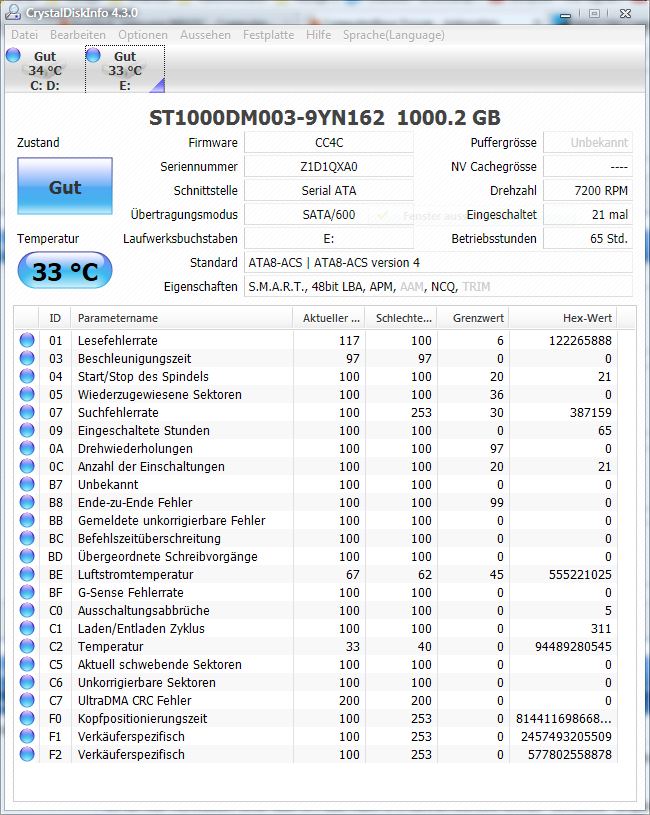
Task: Minimize the CrystalDiskInfo window
Action: (x=566, y=14)
